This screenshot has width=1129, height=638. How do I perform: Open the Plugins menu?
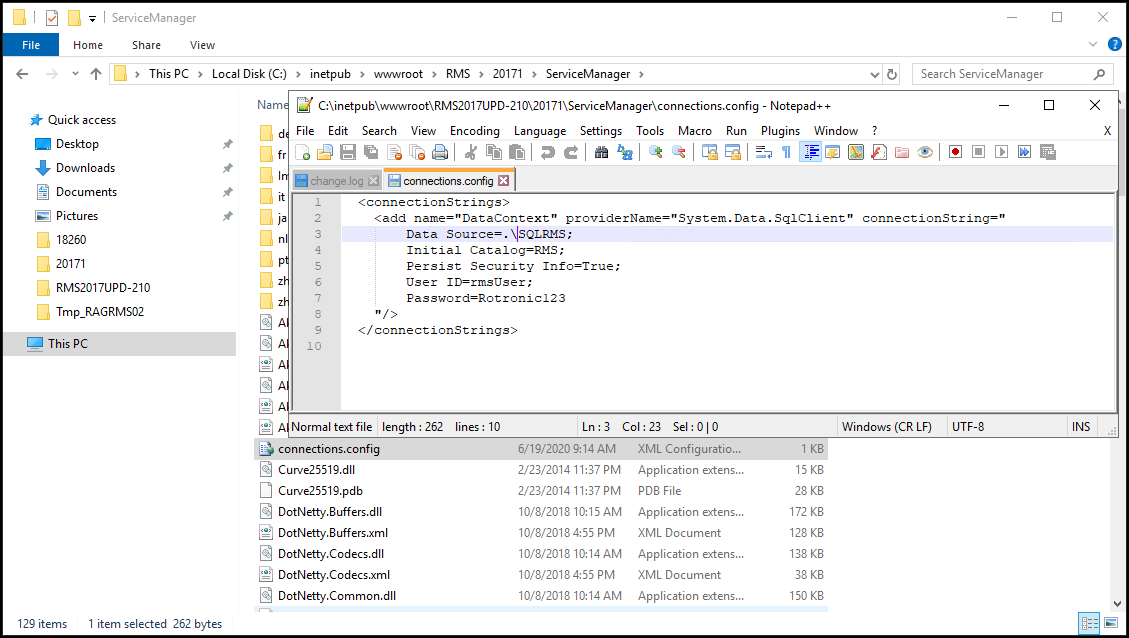(781, 131)
